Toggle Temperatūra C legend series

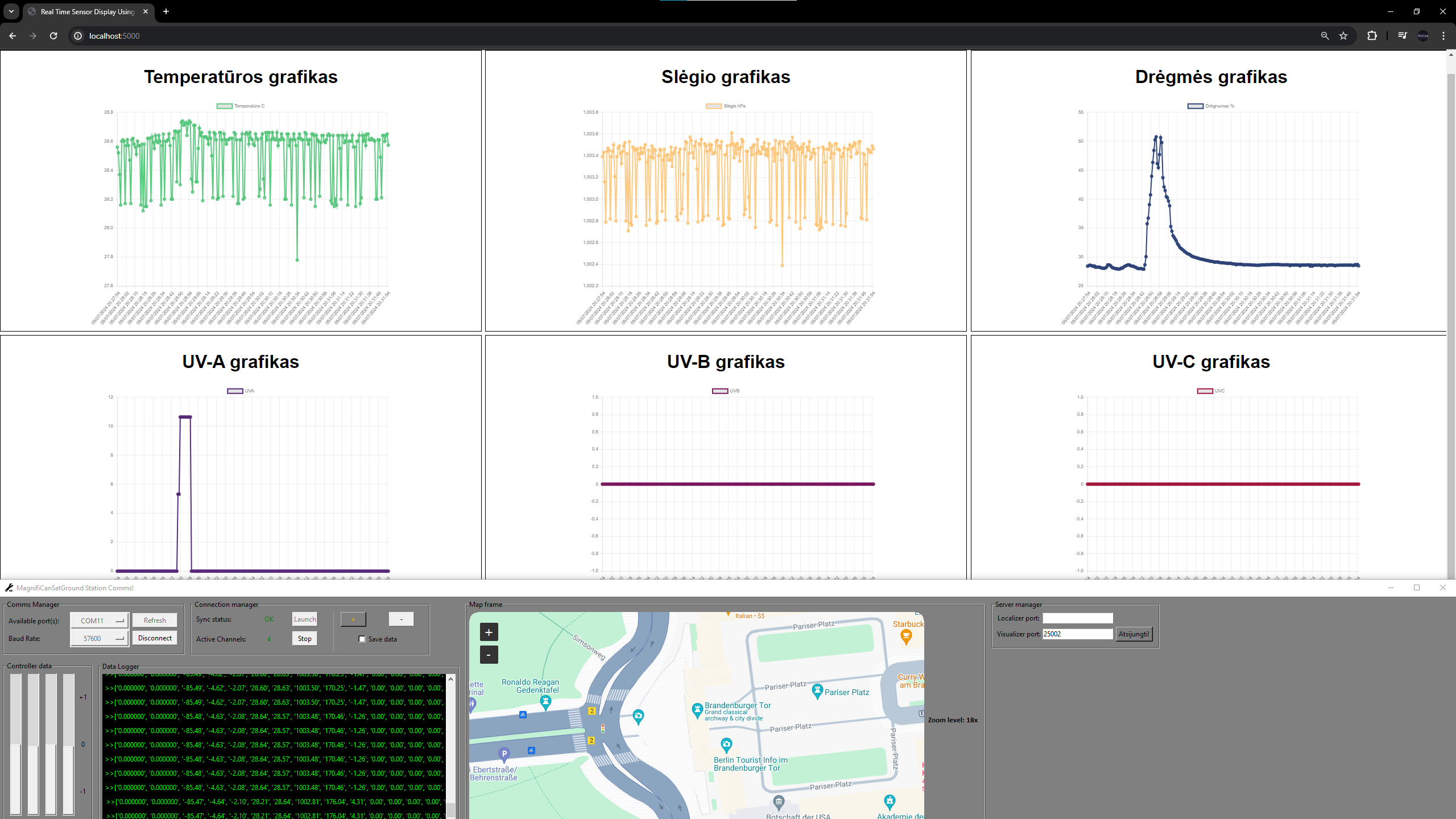240,106
